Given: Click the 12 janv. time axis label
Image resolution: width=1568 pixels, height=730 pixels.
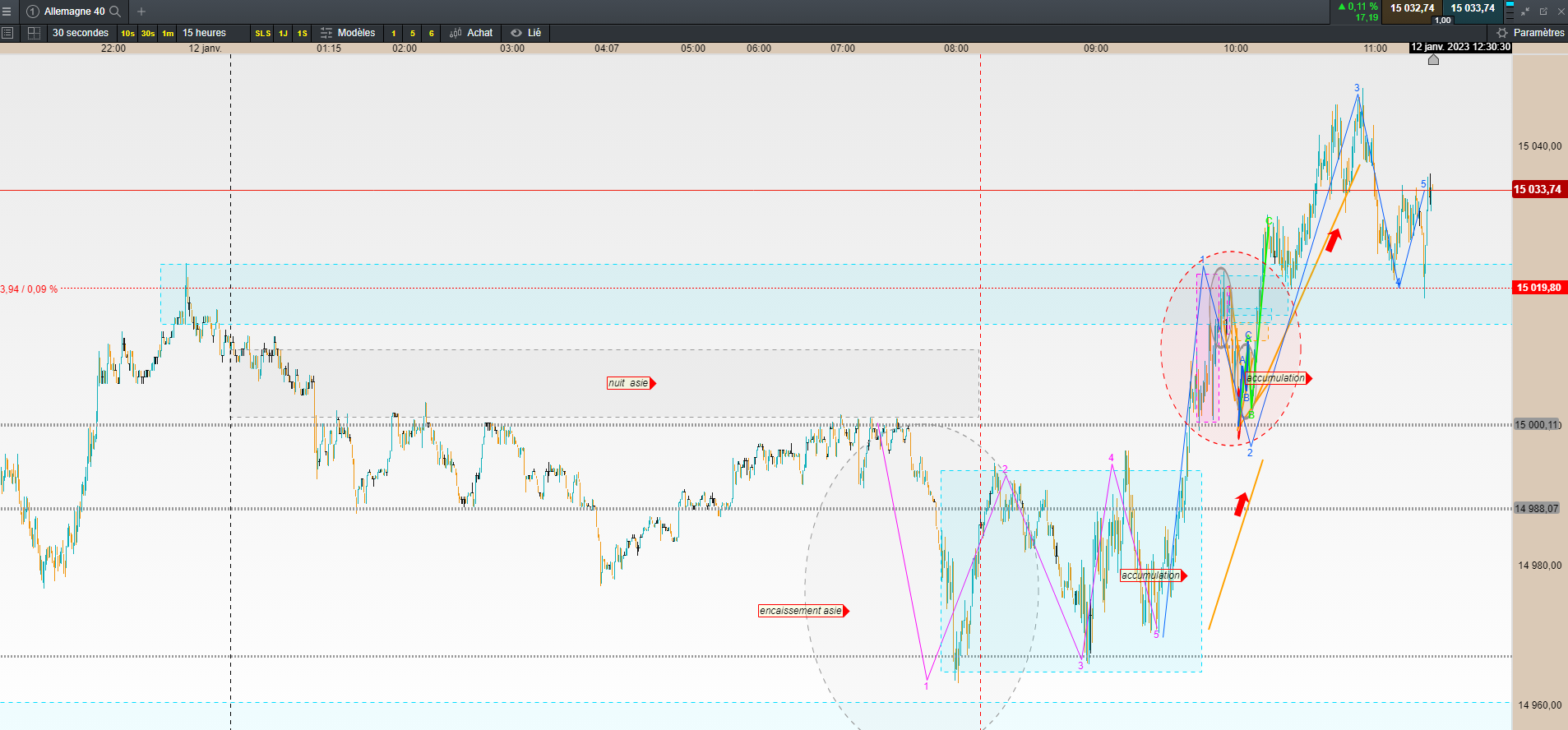Looking at the screenshot, I should click(205, 49).
